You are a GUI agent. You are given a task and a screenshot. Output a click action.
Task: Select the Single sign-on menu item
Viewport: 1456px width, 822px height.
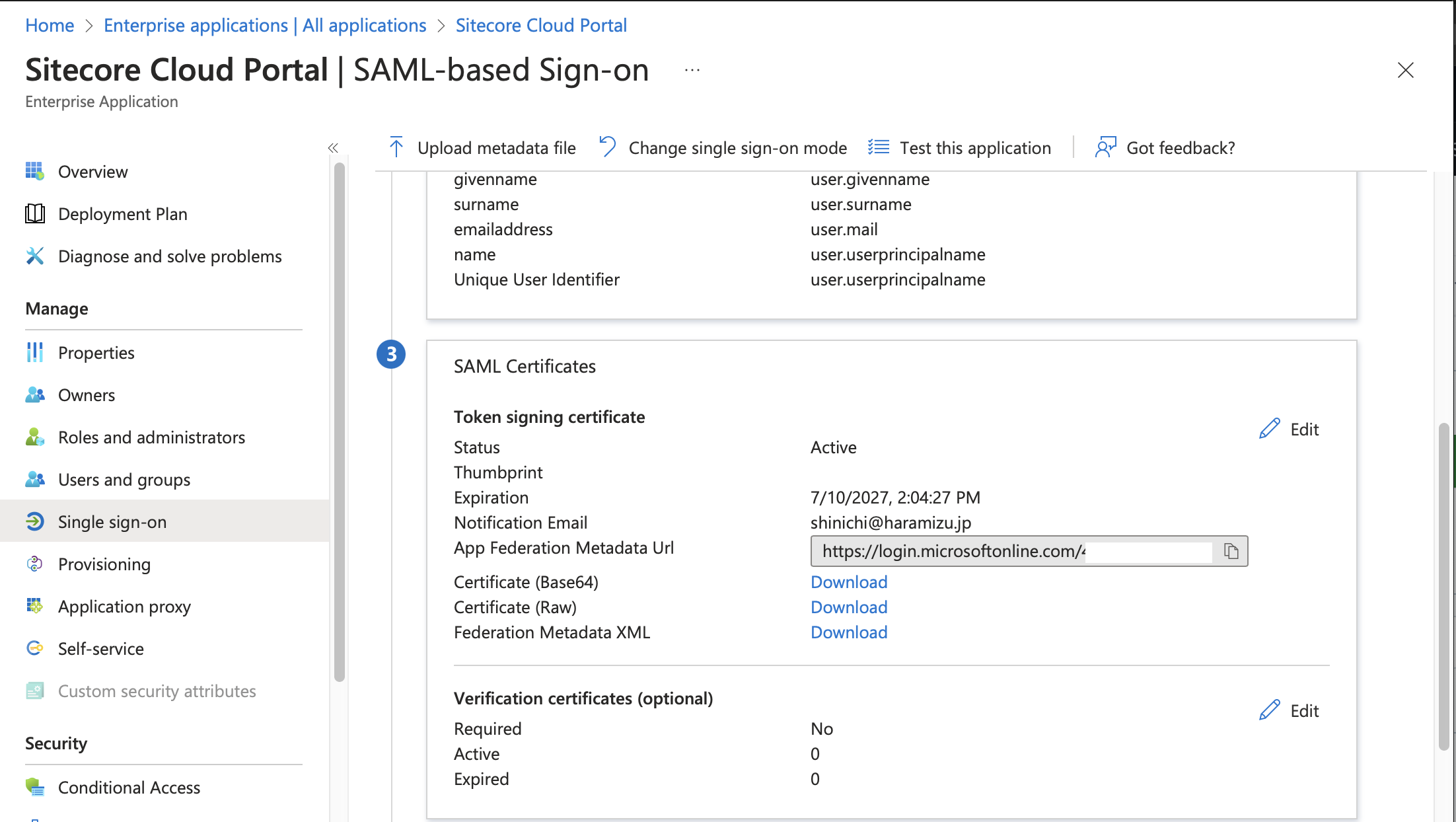coord(164,522)
